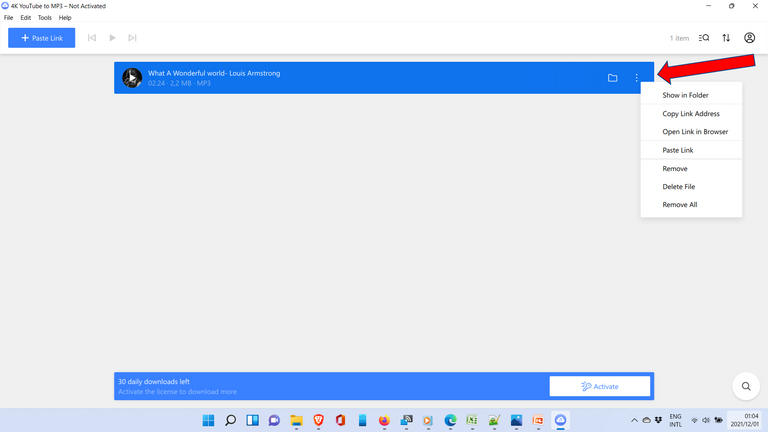Open the user account icon
Screen dimensions: 768x432
tap(749, 38)
